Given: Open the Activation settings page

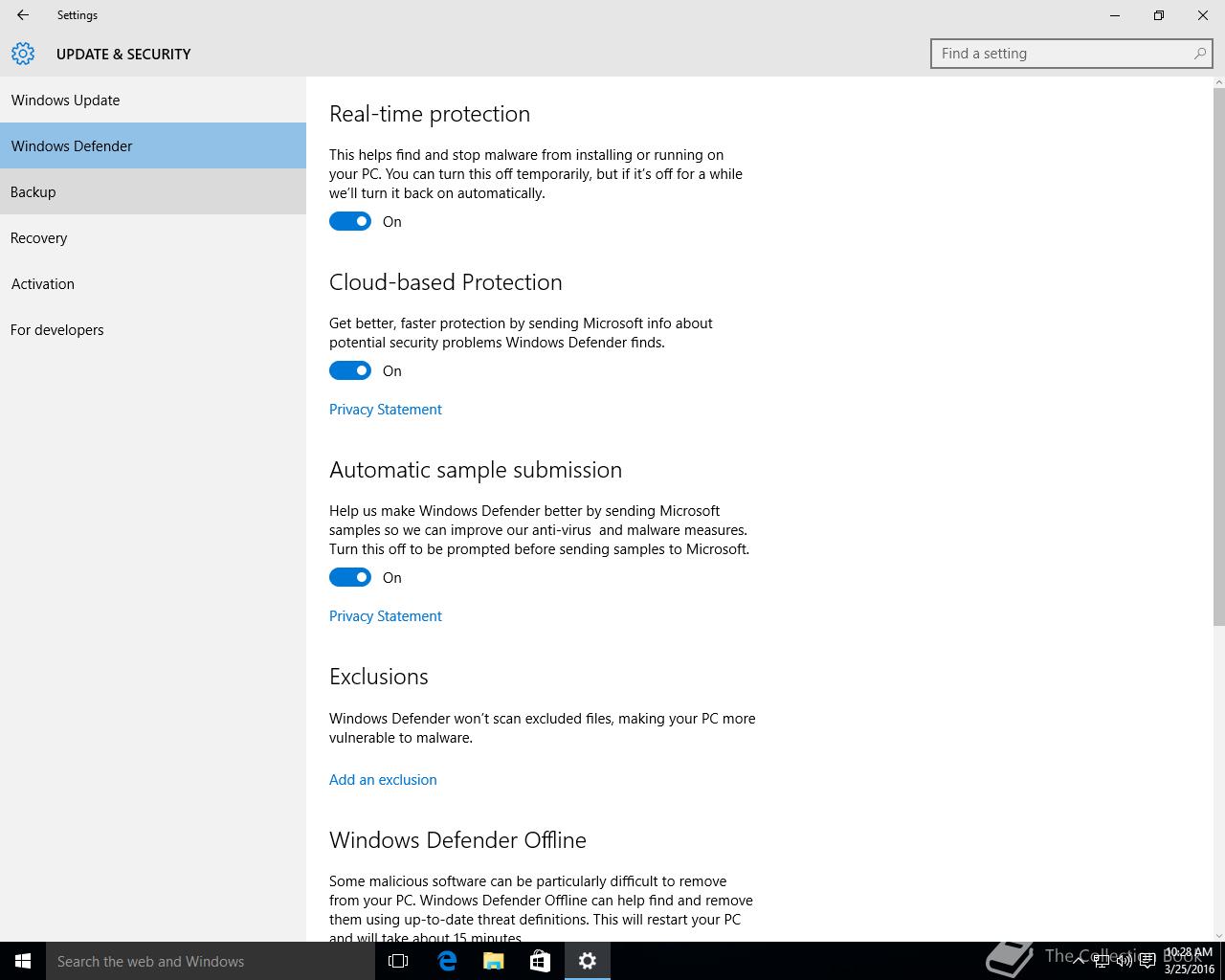Looking at the screenshot, I should pyautogui.click(x=153, y=283).
